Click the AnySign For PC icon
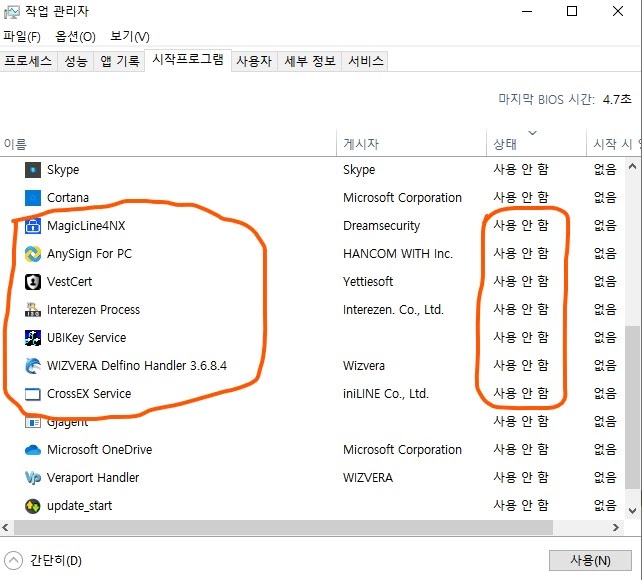642x580 pixels. coord(33,254)
